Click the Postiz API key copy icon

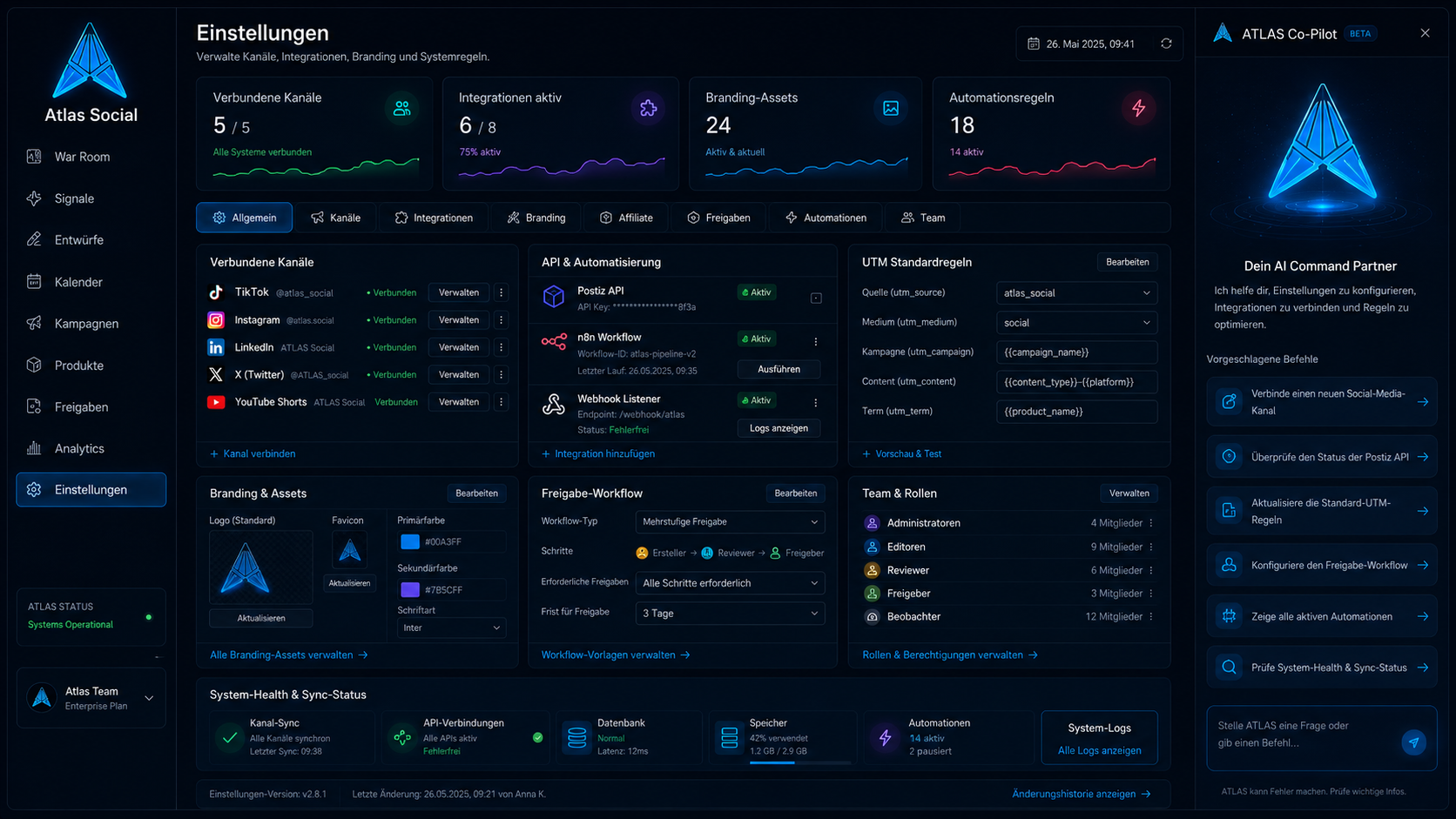tap(816, 299)
